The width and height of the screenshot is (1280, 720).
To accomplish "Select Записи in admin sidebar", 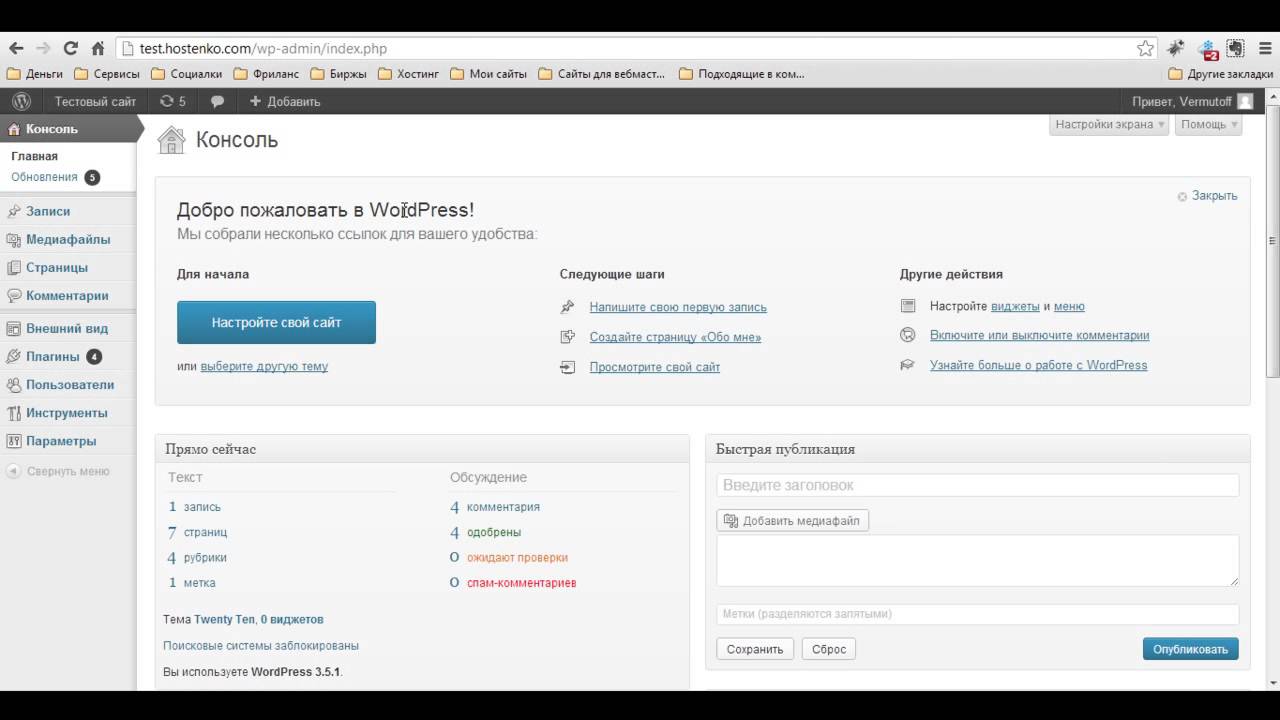I will [48, 211].
